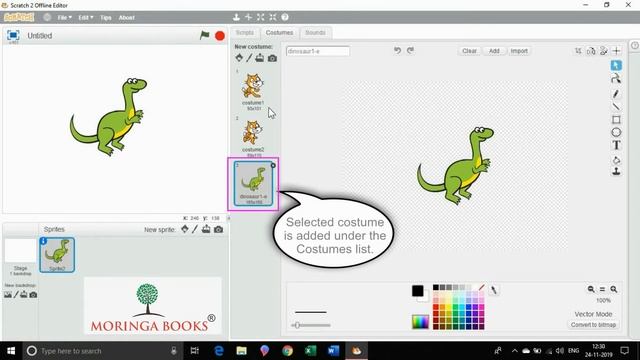Open Chrome from the taskbar
Image resolution: width=640 pixels, height=360 pixels.
tap(288, 351)
